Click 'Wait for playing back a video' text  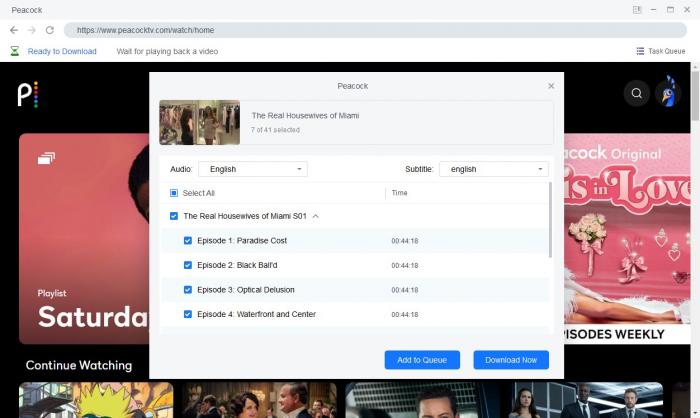(167, 51)
